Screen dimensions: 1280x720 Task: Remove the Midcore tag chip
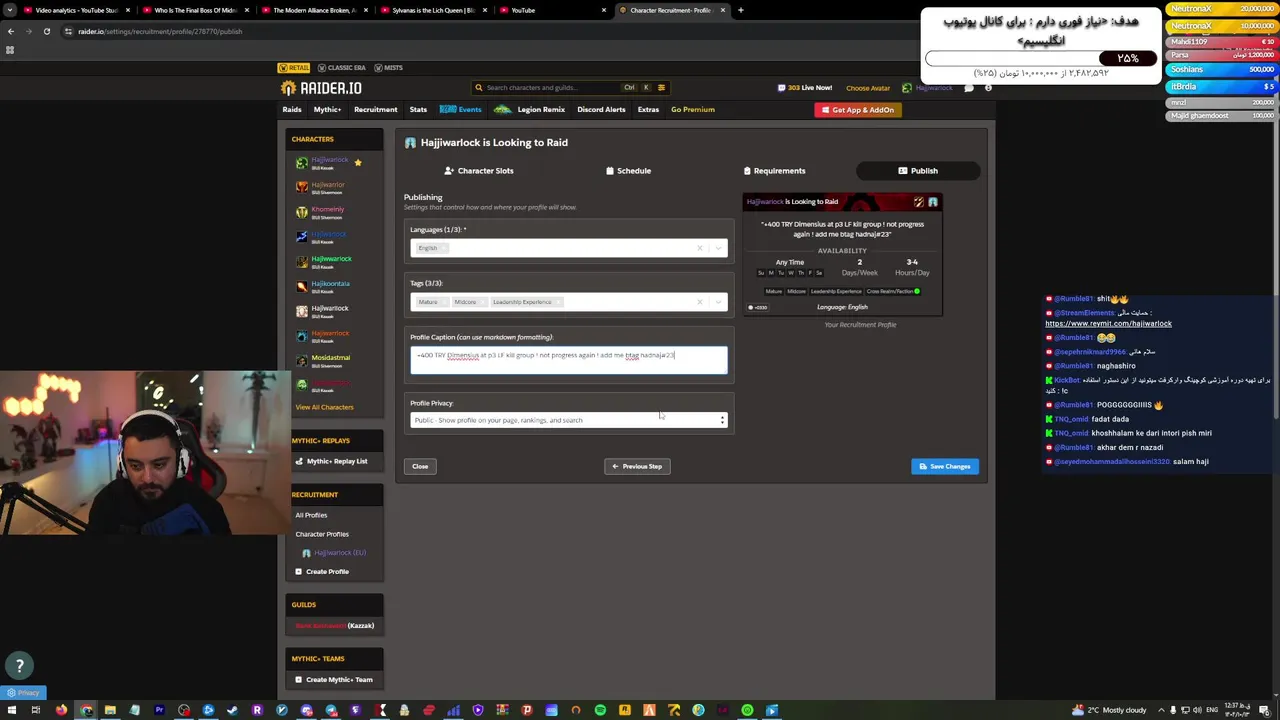[482, 302]
